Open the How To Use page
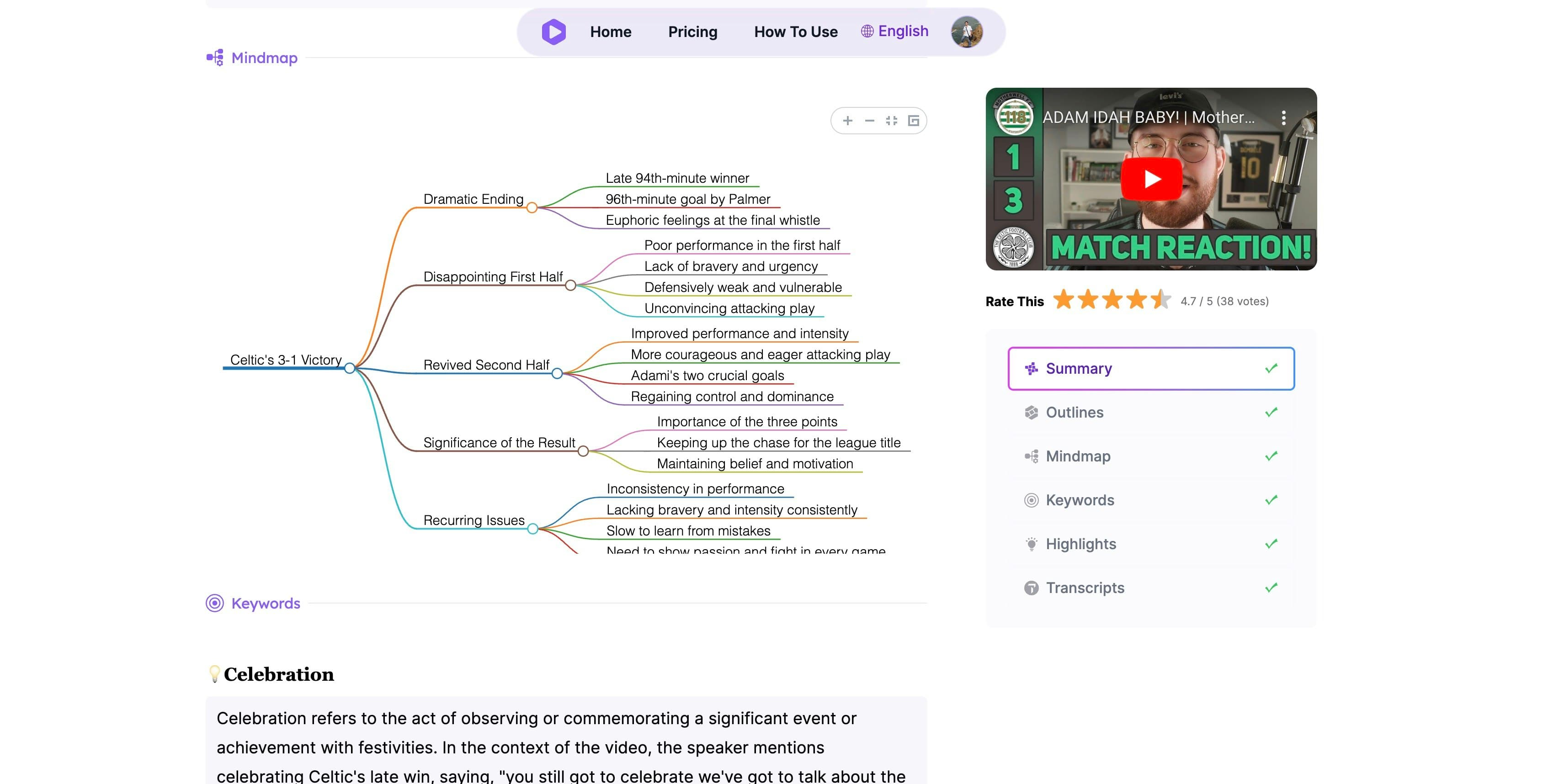The height and width of the screenshot is (784, 1543). tap(795, 32)
